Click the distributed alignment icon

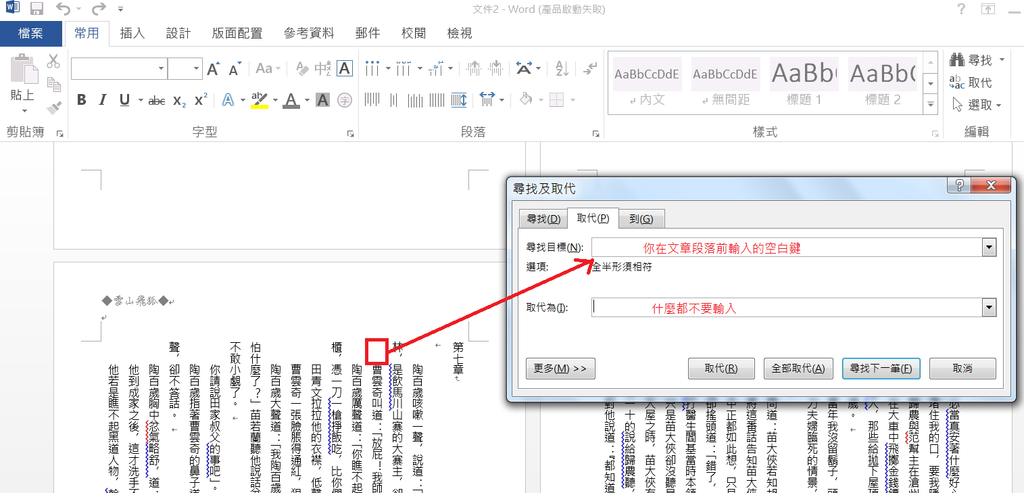pos(458,100)
